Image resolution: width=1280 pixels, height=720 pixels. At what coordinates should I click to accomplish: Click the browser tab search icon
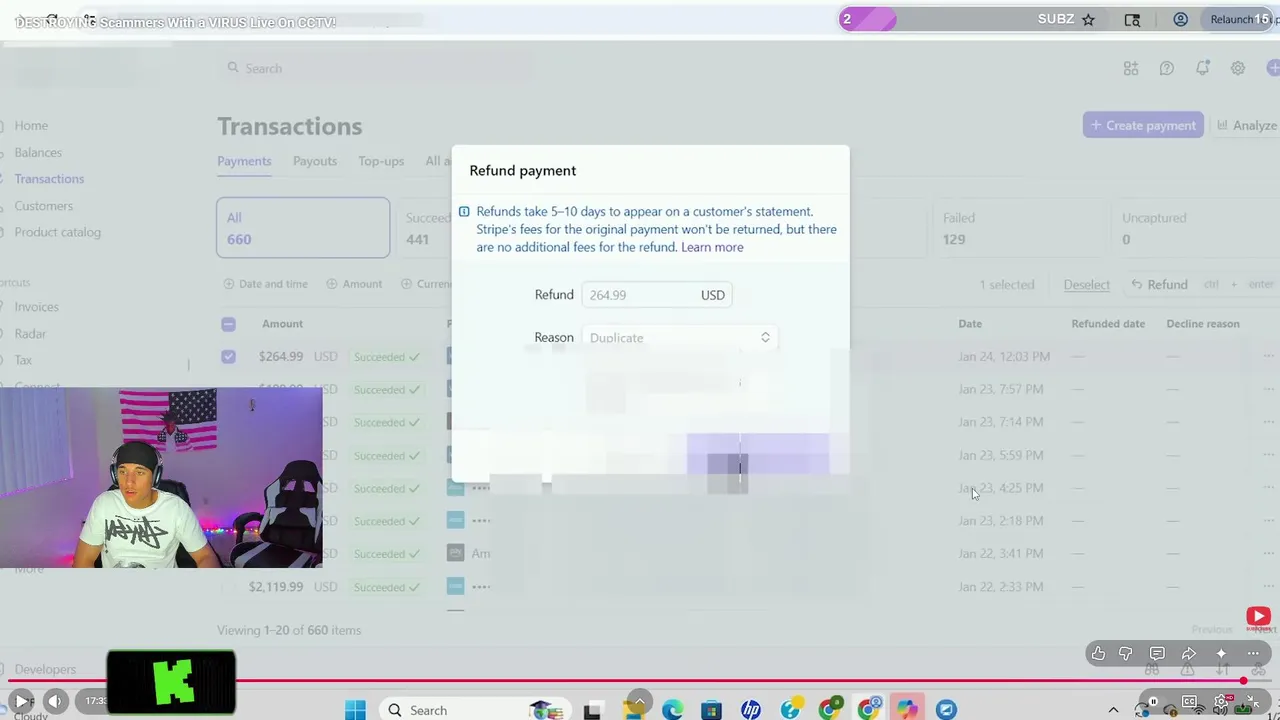1132,19
